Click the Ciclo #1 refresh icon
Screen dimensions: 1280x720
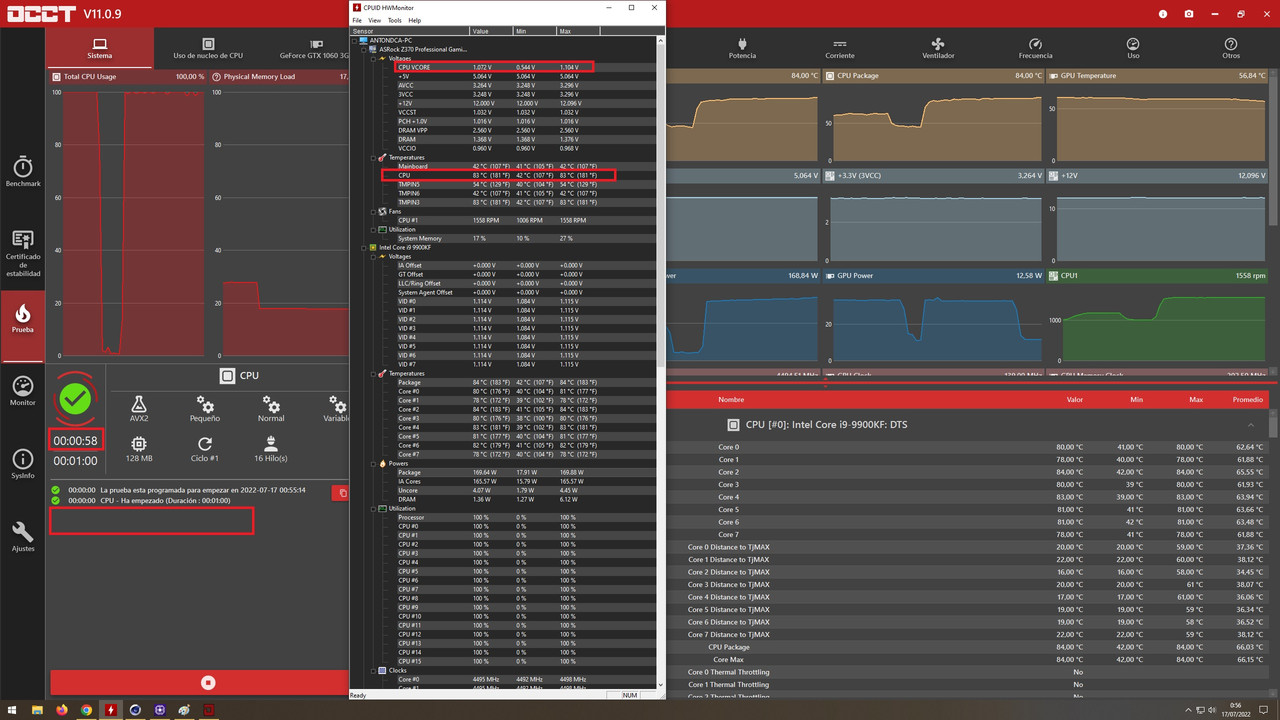point(205,444)
